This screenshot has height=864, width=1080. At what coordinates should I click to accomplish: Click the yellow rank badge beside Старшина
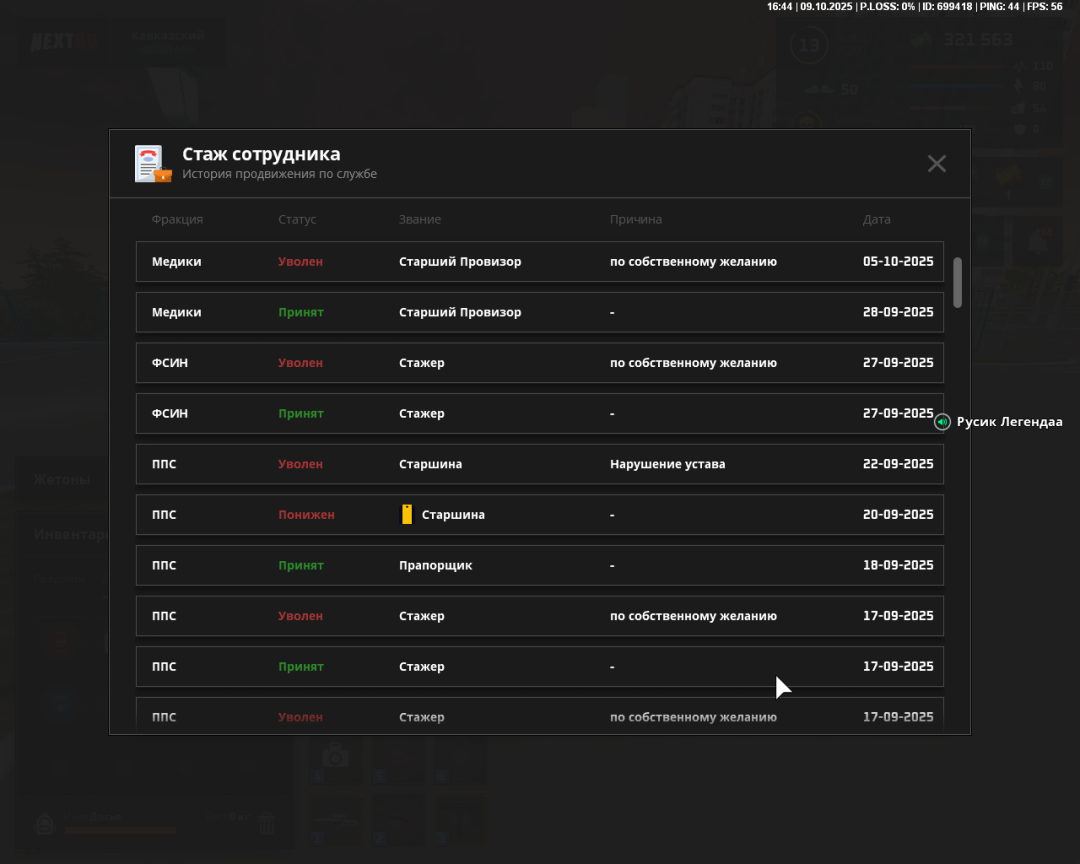click(406, 515)
